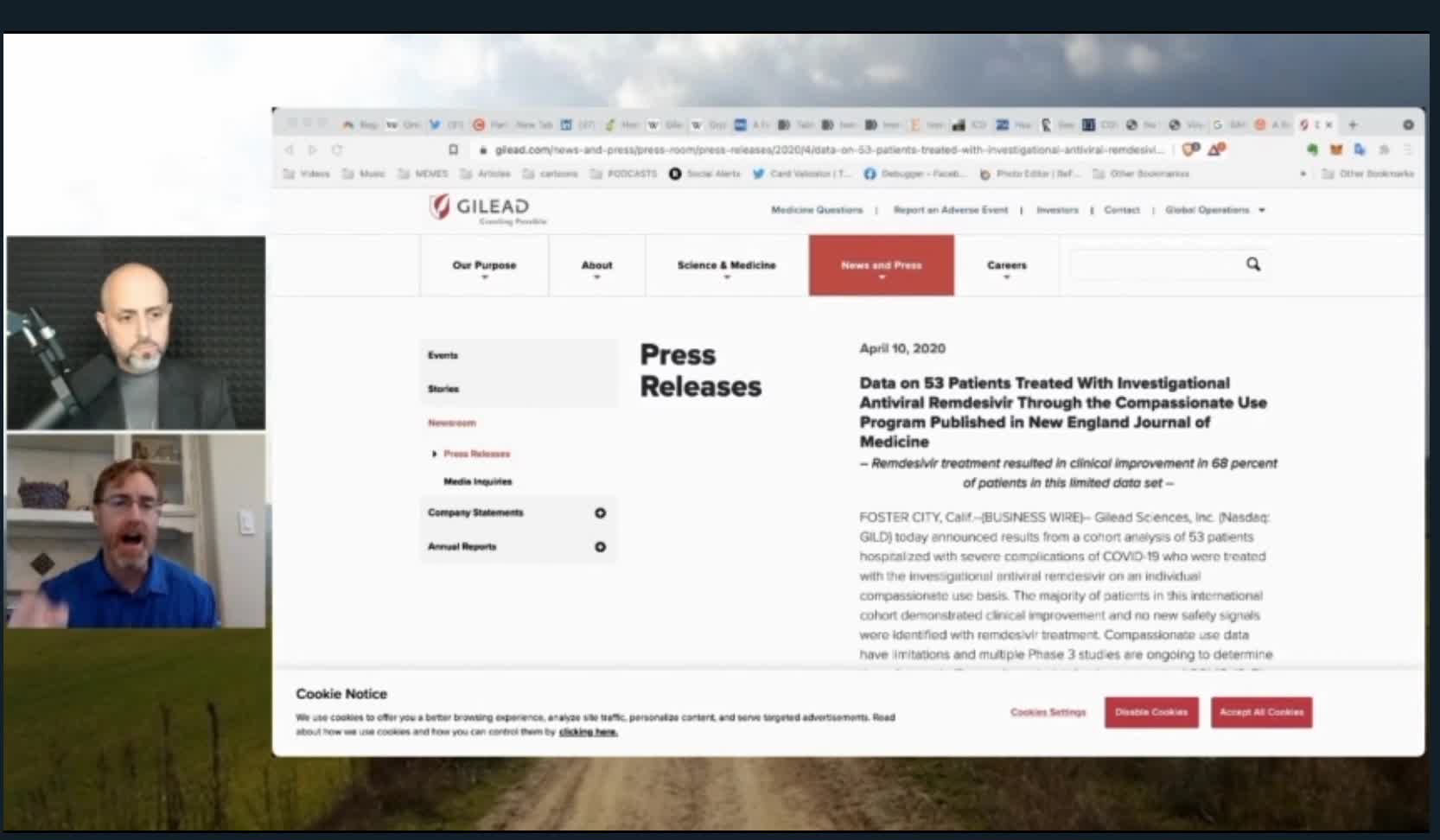1440x840 pixels.
Task: Select the blue-shirt man's webcam feed
Action: pyautogui.click(x=136, y=531)
